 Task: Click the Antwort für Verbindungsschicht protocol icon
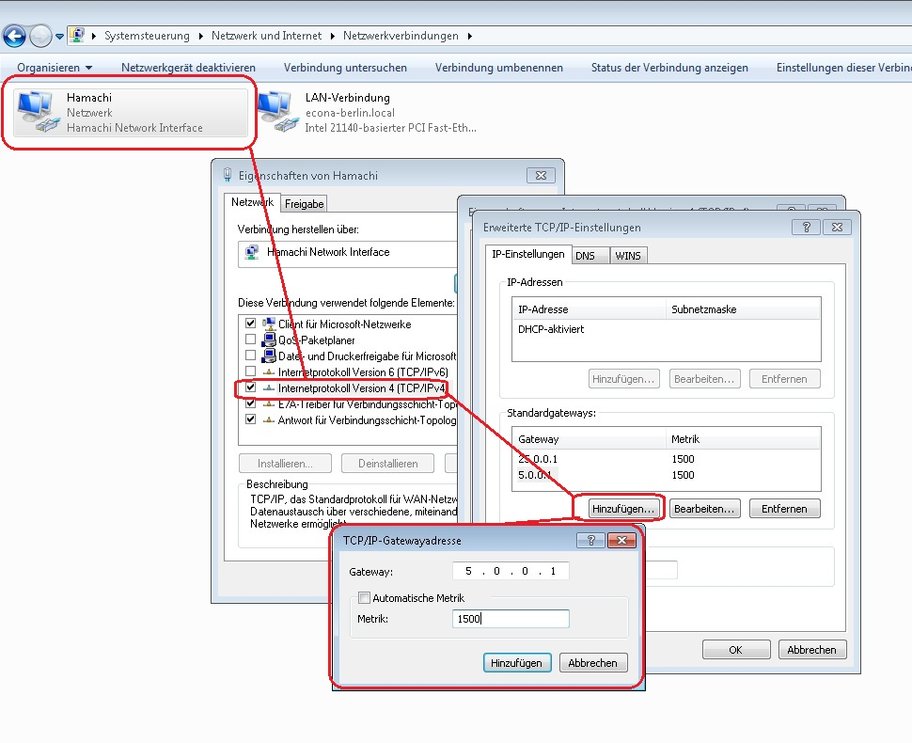[x=268, y=420]
